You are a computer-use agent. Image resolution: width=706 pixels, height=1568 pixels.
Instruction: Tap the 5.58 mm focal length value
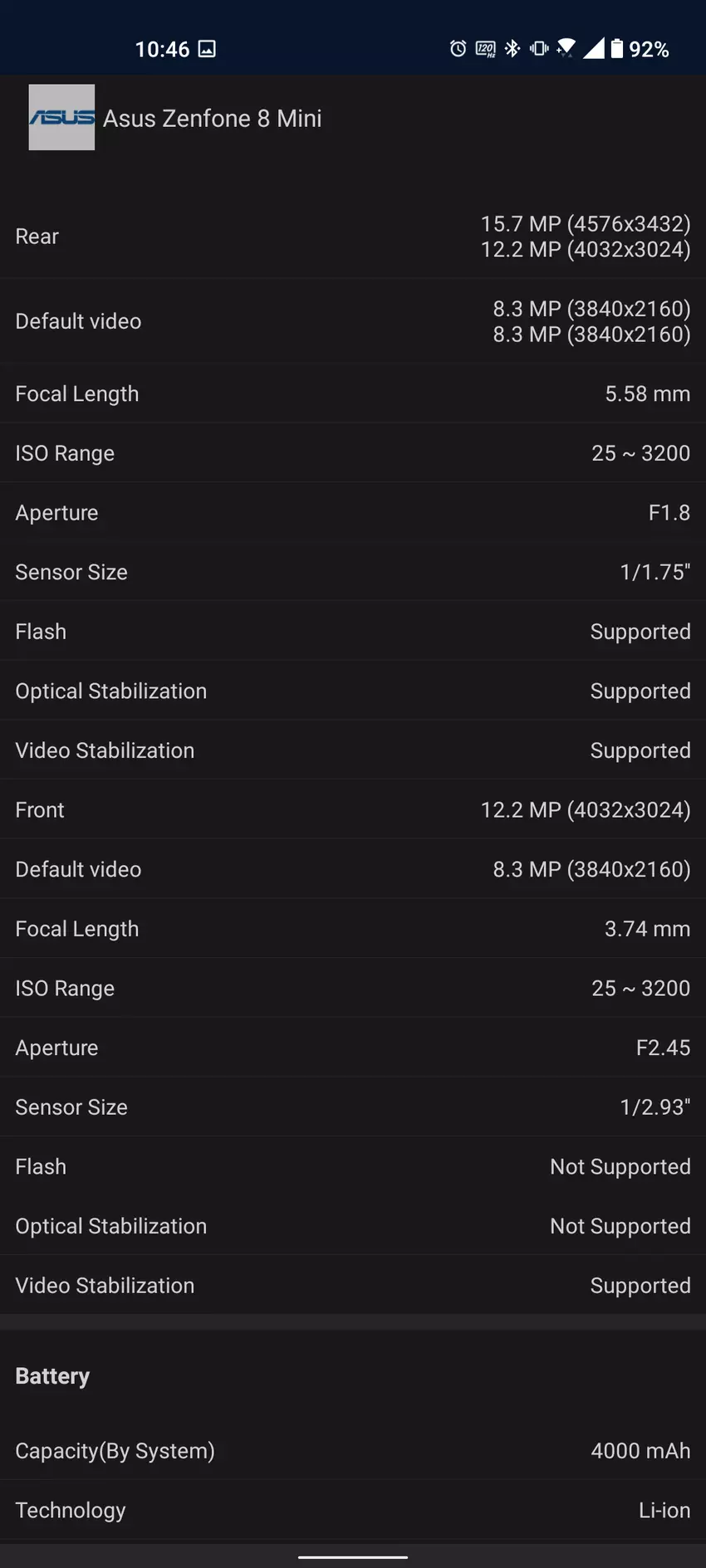647,393
